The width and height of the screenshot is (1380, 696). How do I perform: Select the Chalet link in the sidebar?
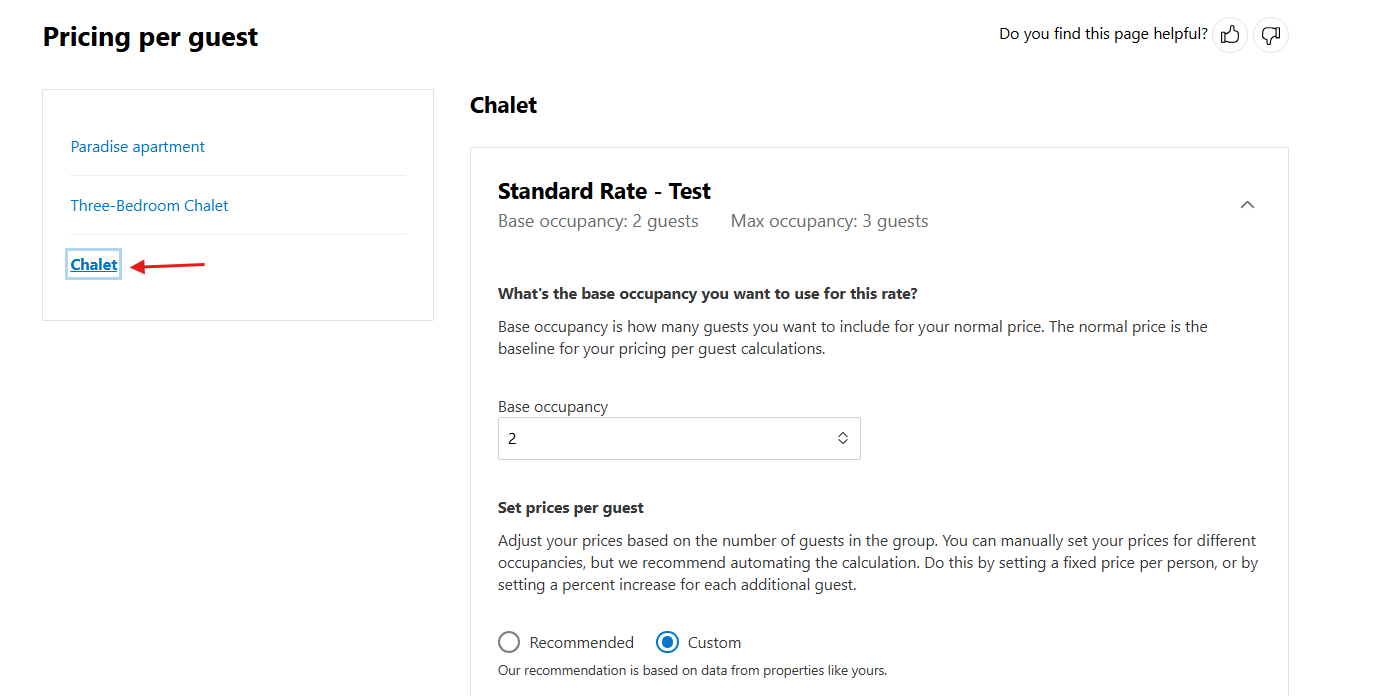coord(94,264)
